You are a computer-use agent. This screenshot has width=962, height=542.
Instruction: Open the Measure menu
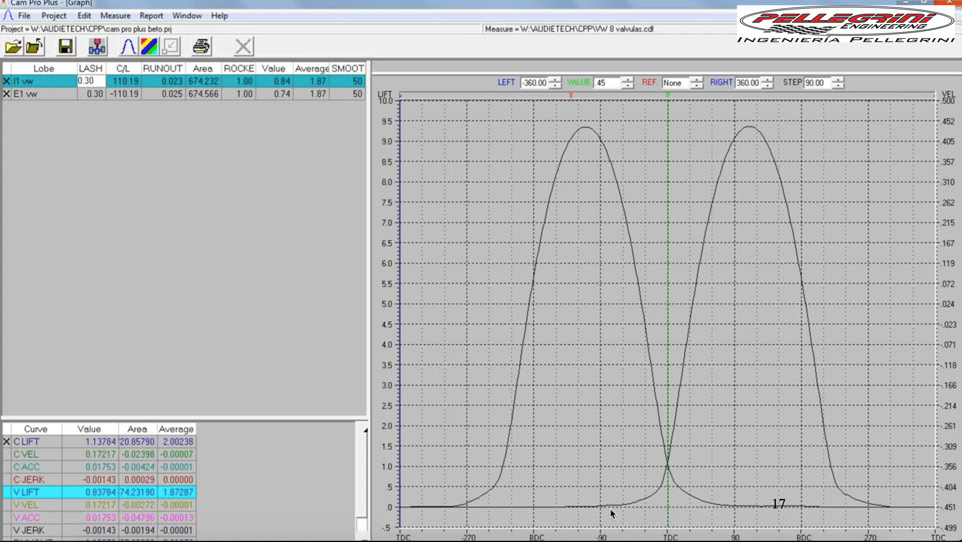115,16
